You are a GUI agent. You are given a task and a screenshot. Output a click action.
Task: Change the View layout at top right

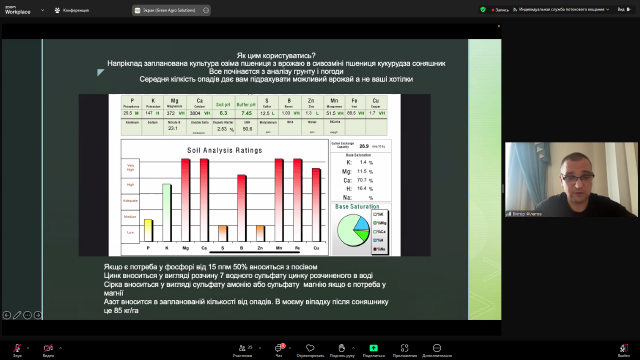click(624, 9)
